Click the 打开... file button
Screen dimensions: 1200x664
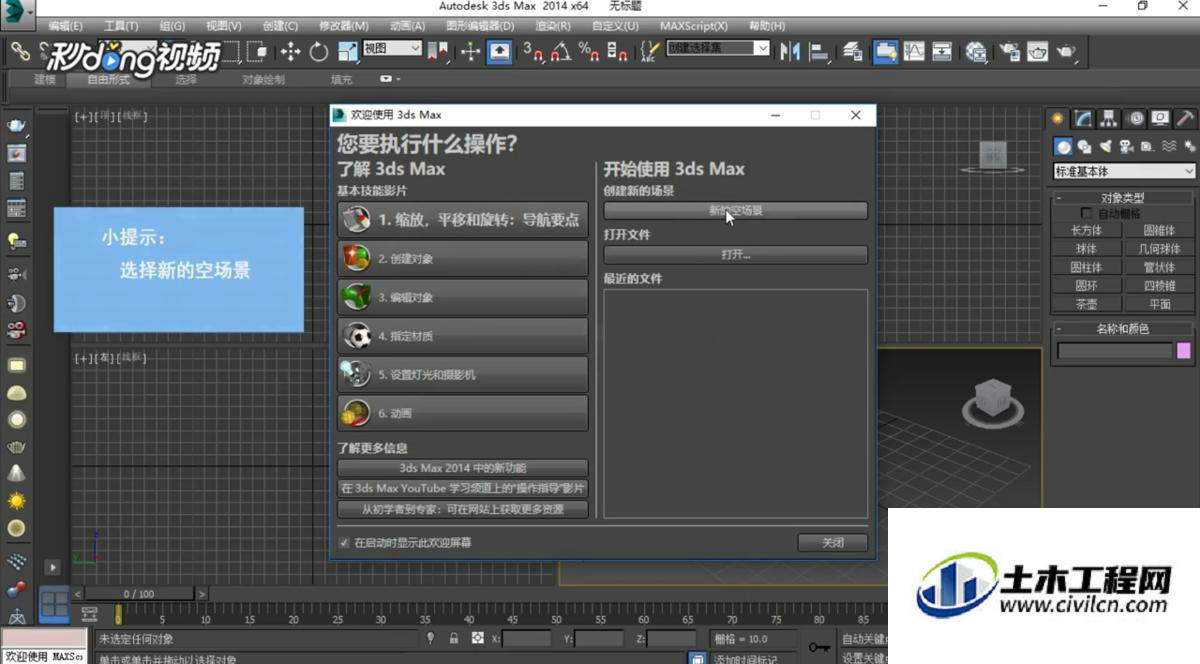point(735,255)
